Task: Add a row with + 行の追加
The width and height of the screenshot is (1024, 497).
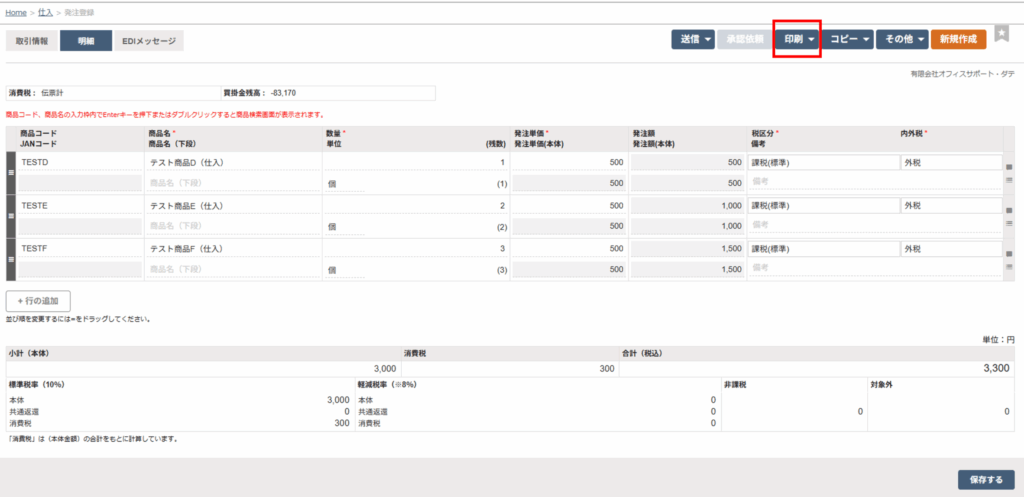Action: pyautogui.click(x=39, y=300)
